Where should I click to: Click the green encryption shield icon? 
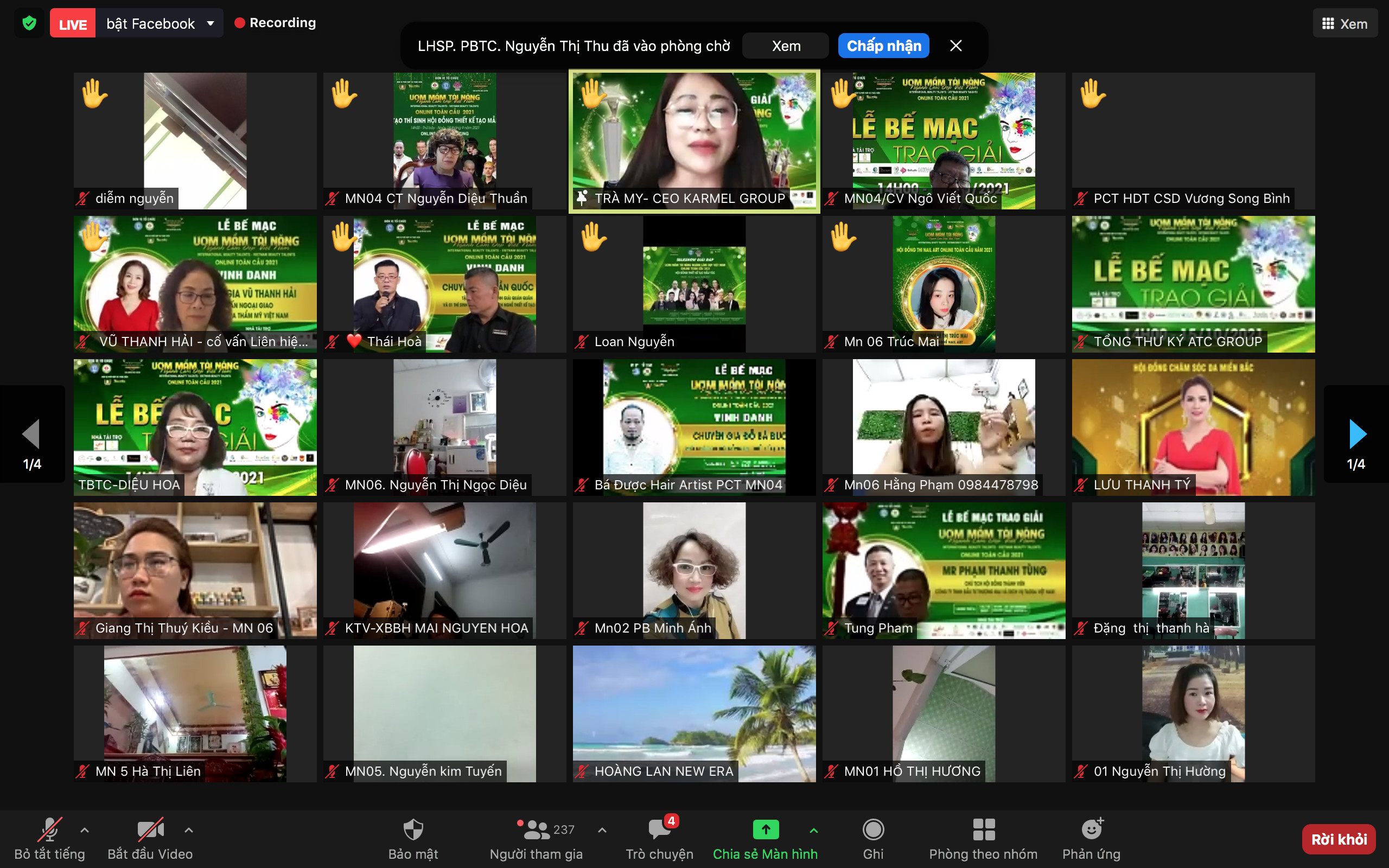click(29, 23)
